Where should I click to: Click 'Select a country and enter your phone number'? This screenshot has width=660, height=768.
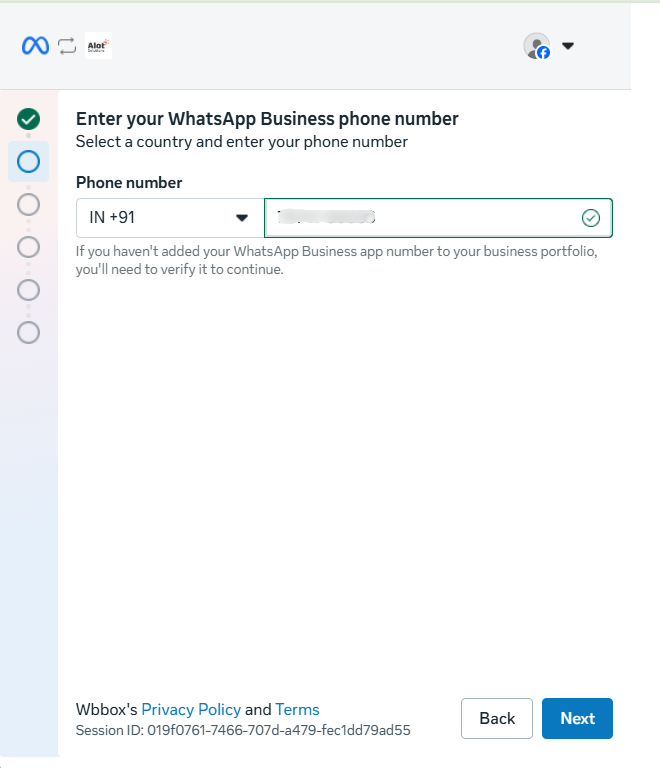pos(241,142)
